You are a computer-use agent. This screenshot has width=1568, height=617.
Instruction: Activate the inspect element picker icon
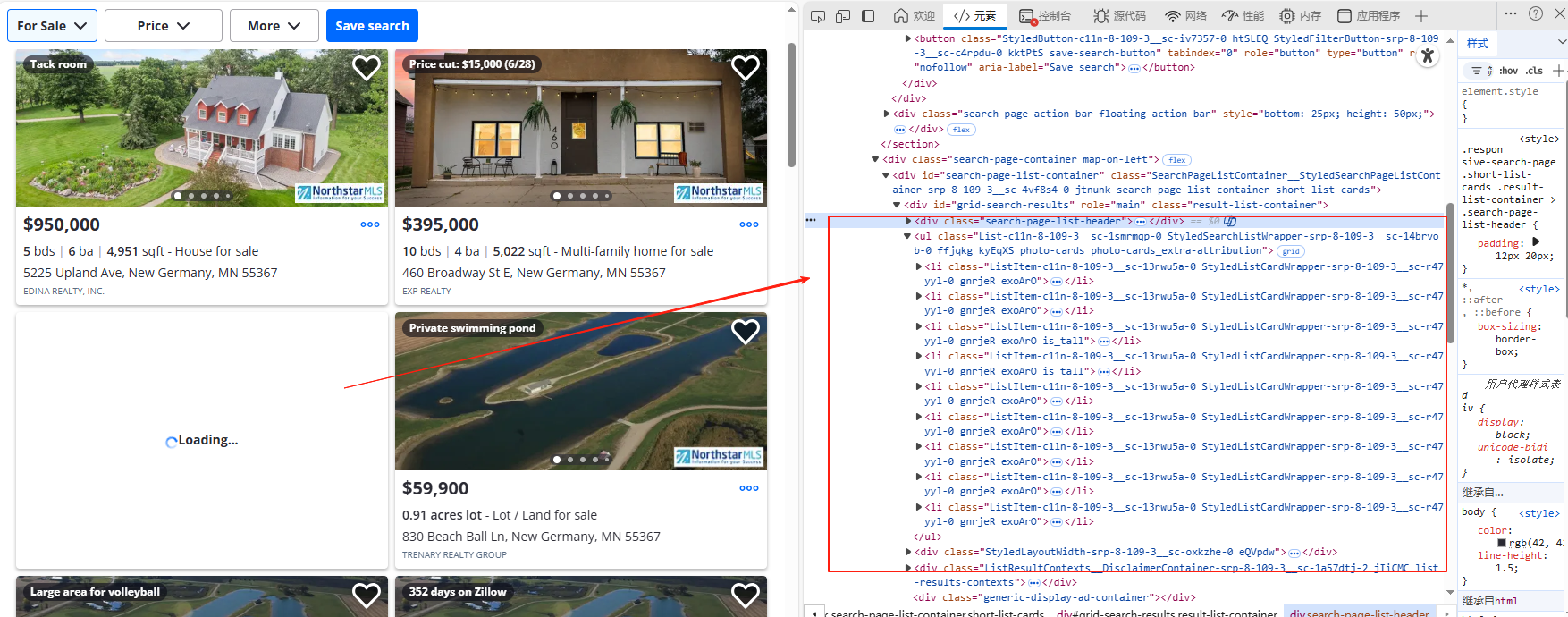[817, 16]
